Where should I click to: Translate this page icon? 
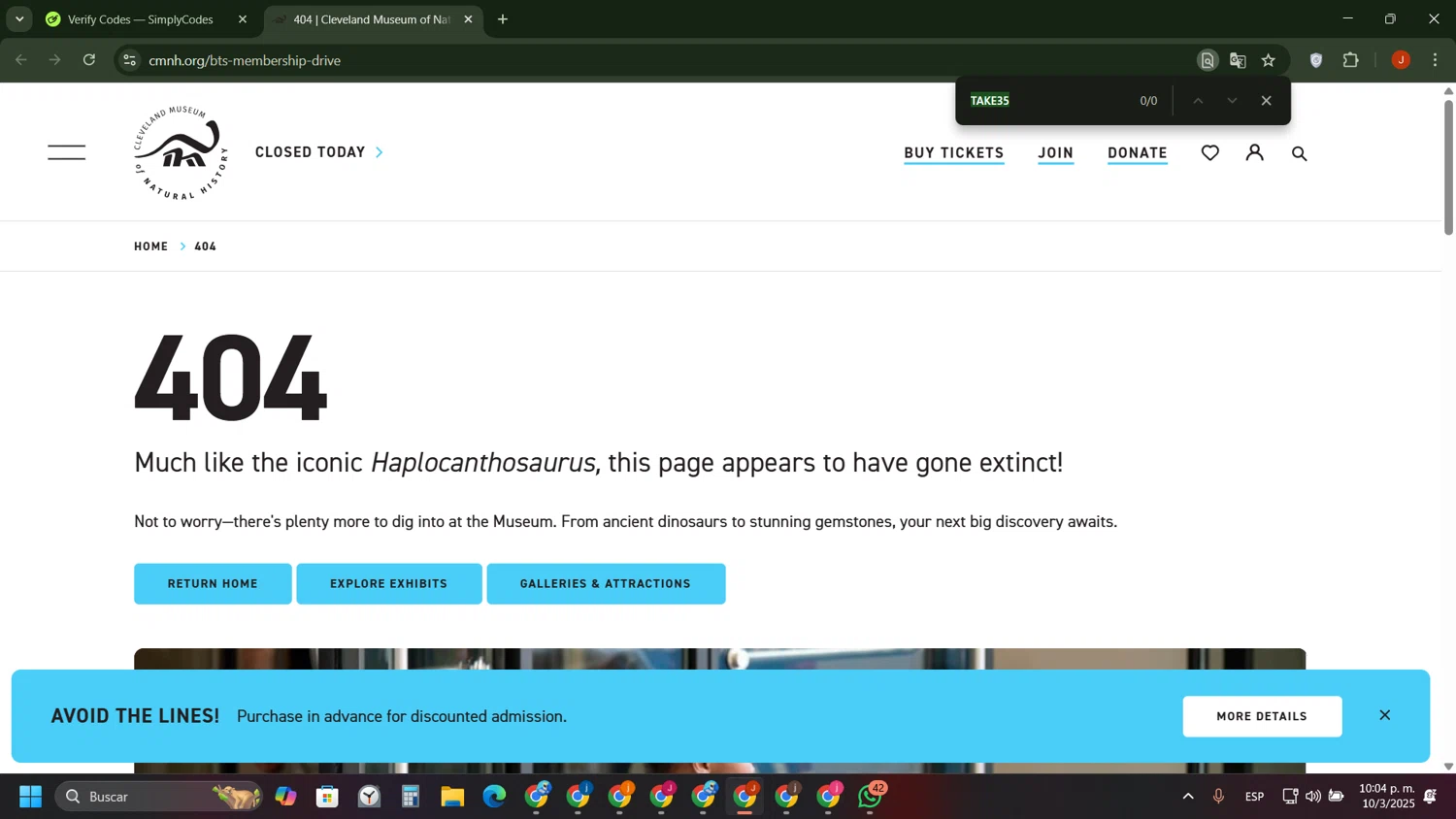[x=1238, y=60]
